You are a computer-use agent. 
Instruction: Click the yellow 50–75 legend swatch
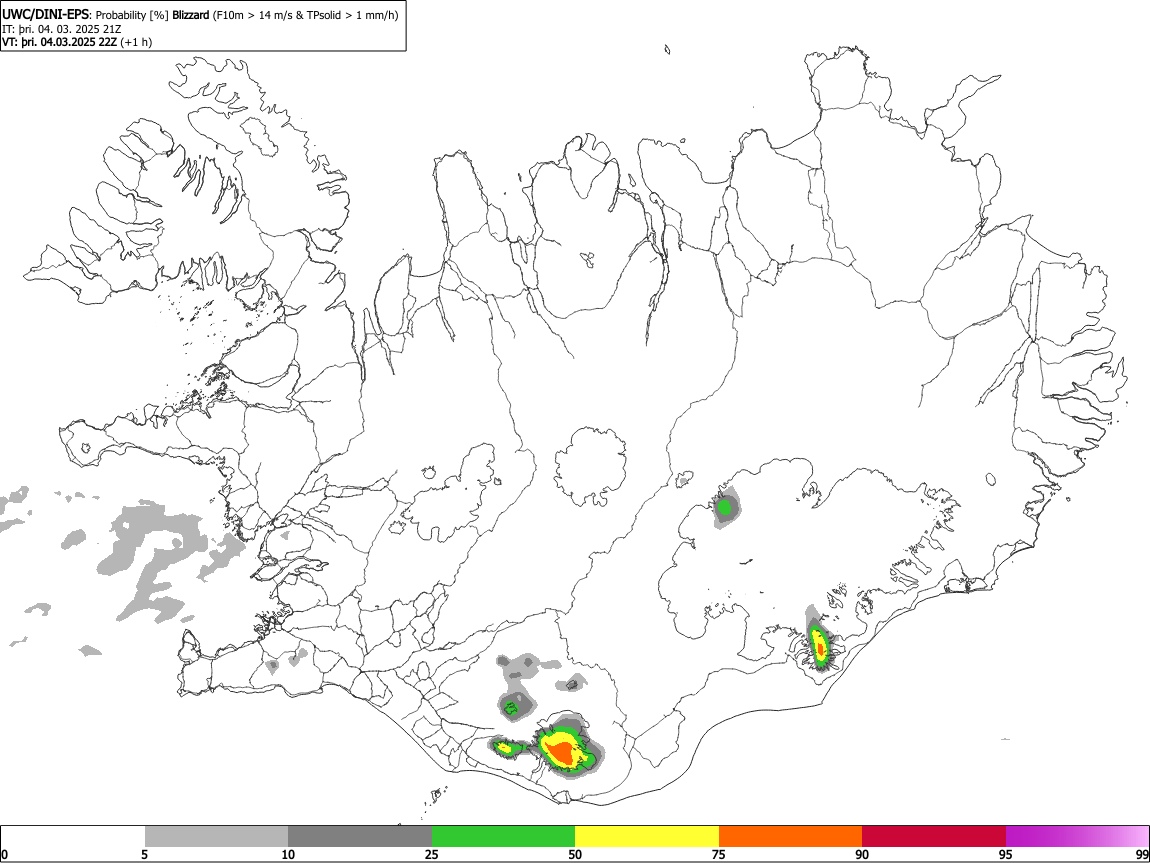coord(647,836)
